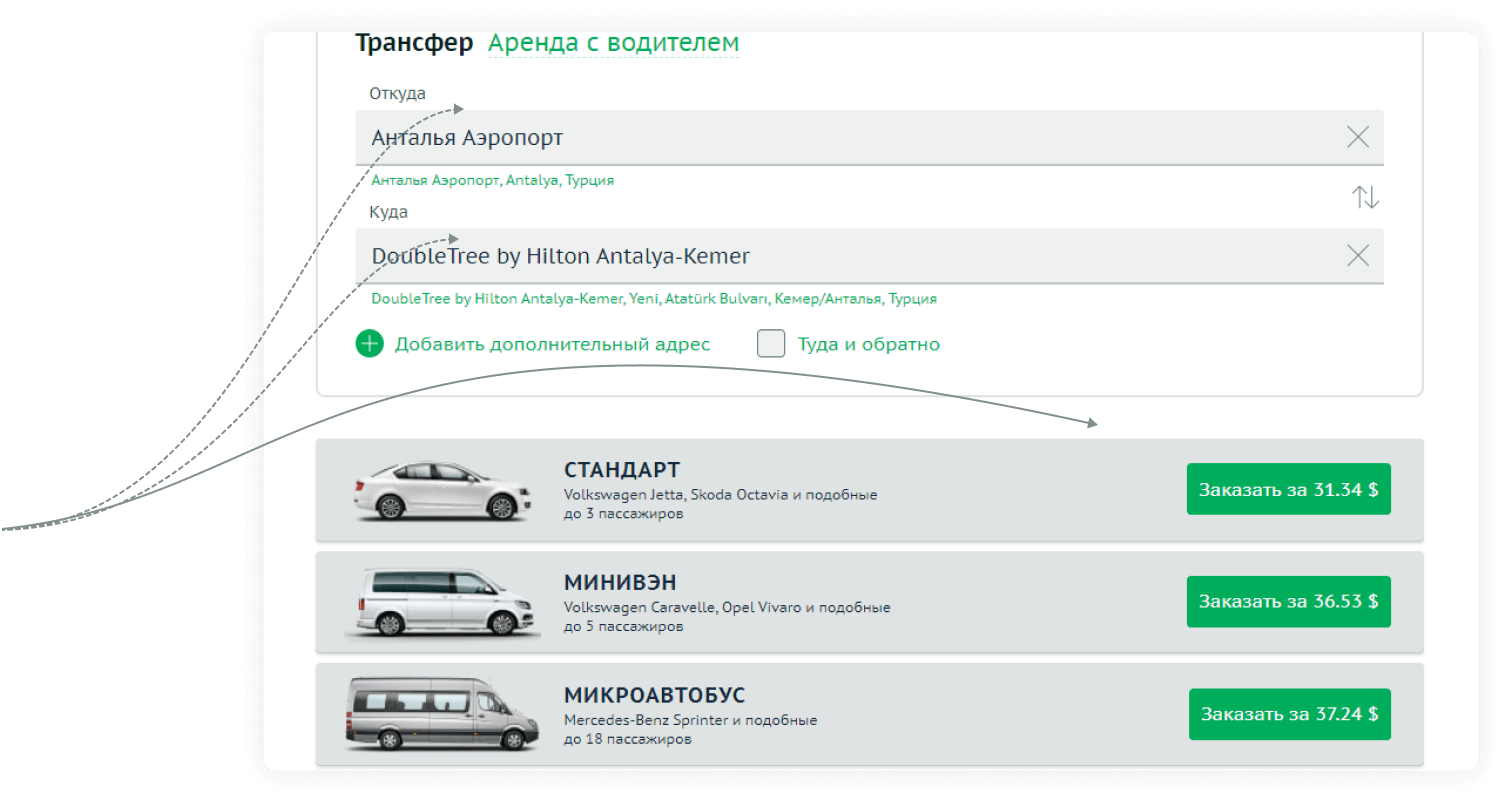
Task: Order Minivan for 36.53 $
Action: tap(1288, 602)
